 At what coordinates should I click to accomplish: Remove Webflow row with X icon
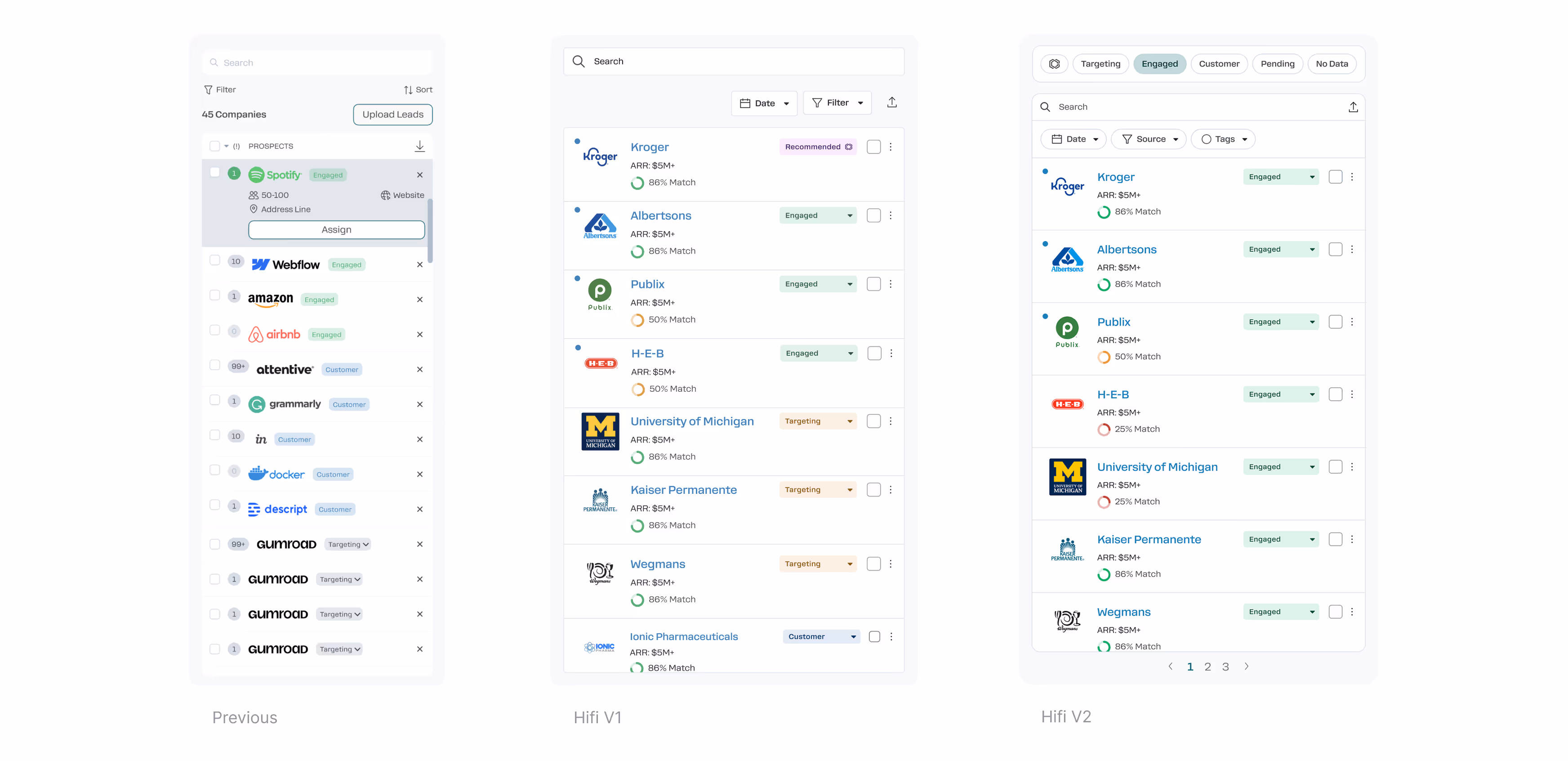tap(419, 265)
